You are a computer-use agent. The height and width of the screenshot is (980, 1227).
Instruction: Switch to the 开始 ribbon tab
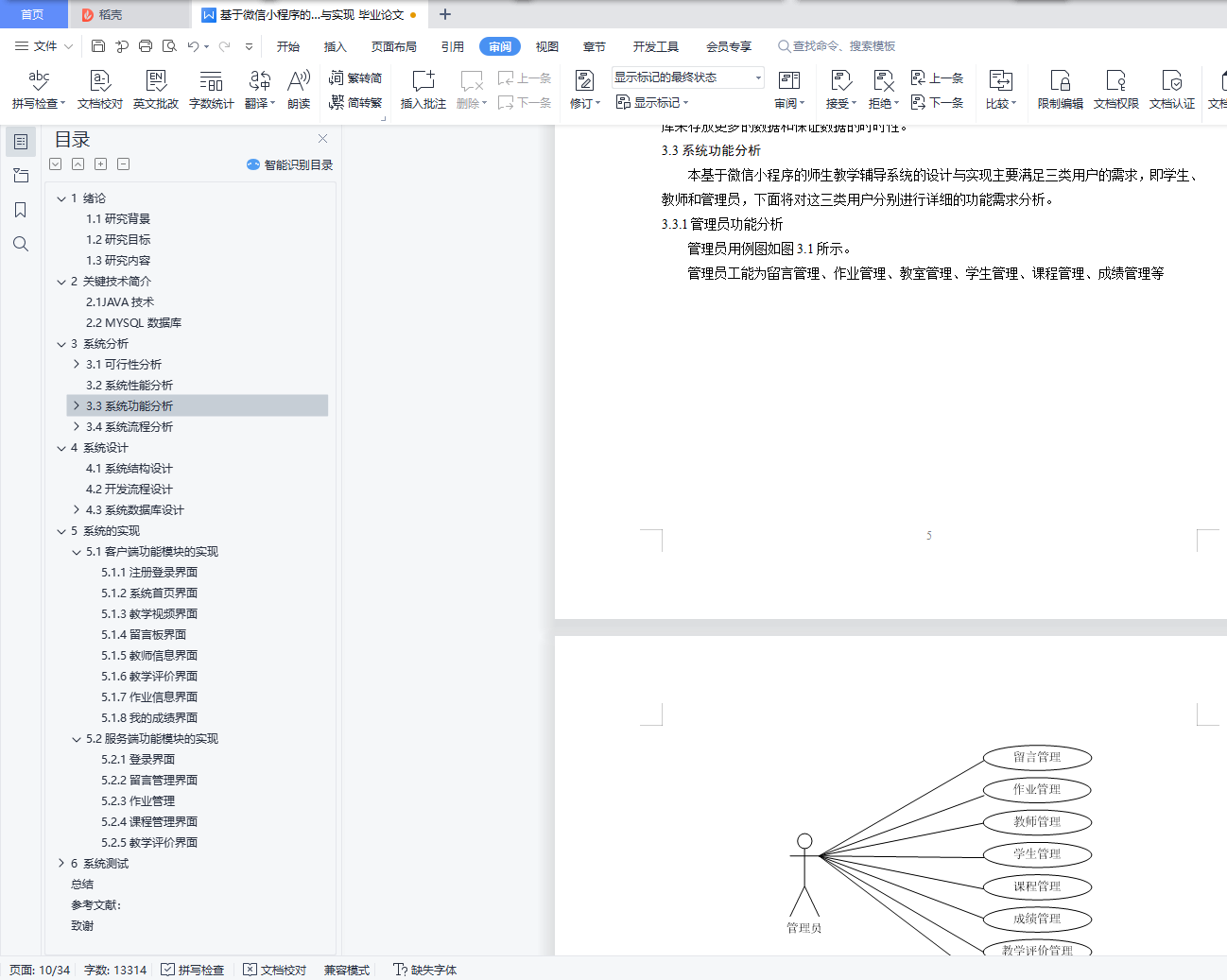[288, 46]
